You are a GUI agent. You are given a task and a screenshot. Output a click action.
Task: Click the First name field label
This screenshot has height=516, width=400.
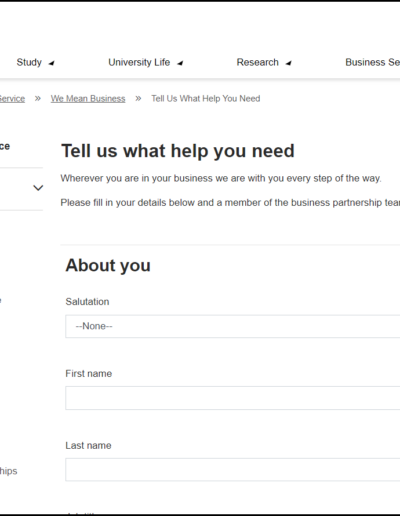[89, 374]
